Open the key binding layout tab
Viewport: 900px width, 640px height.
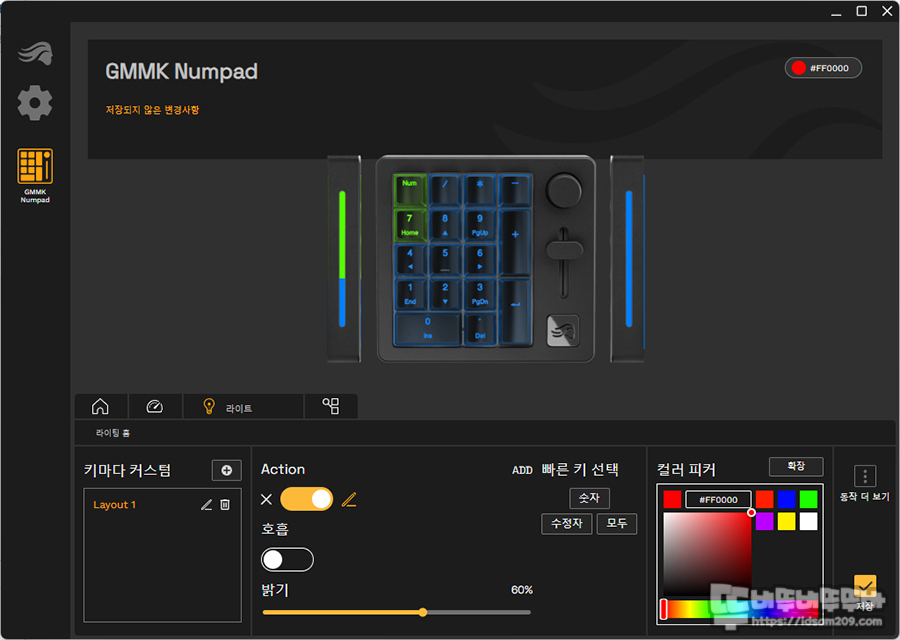331,406
